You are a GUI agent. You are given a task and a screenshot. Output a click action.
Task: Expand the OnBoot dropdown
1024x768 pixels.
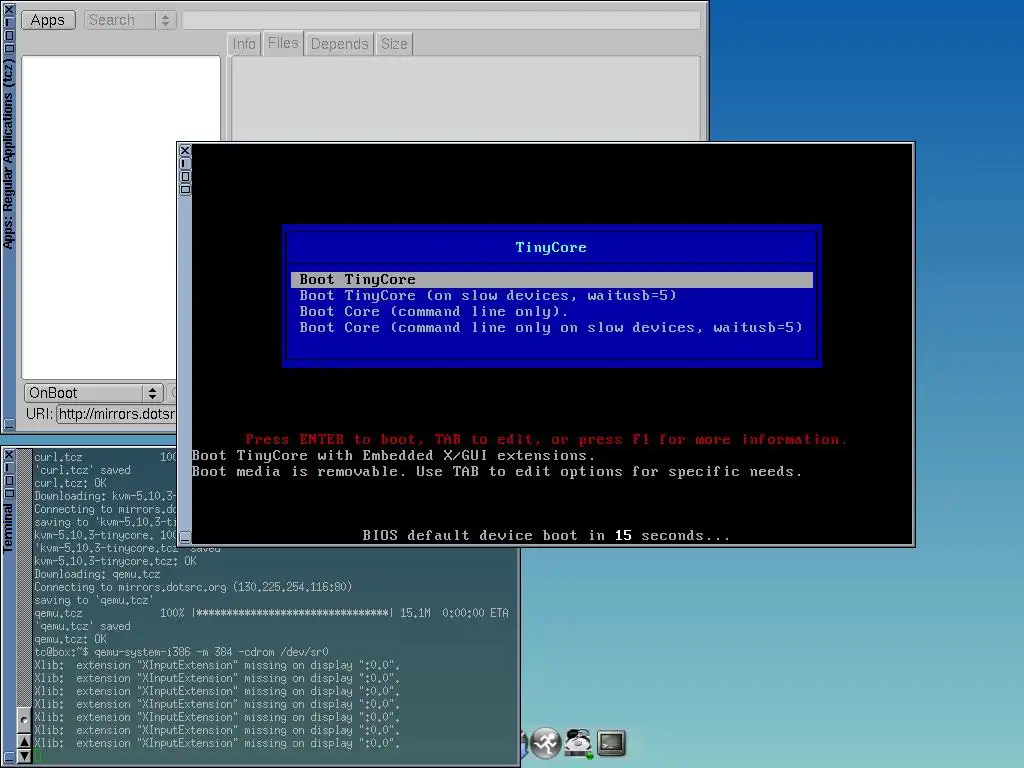[x=93, y=392]
